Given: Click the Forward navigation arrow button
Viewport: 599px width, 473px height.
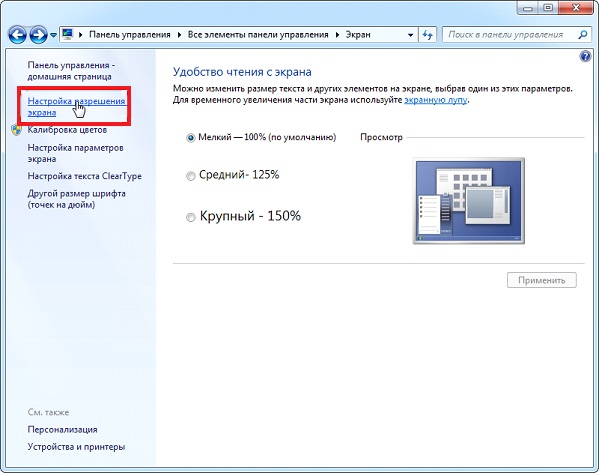Looking at the screenshot, I should point(38,35).
